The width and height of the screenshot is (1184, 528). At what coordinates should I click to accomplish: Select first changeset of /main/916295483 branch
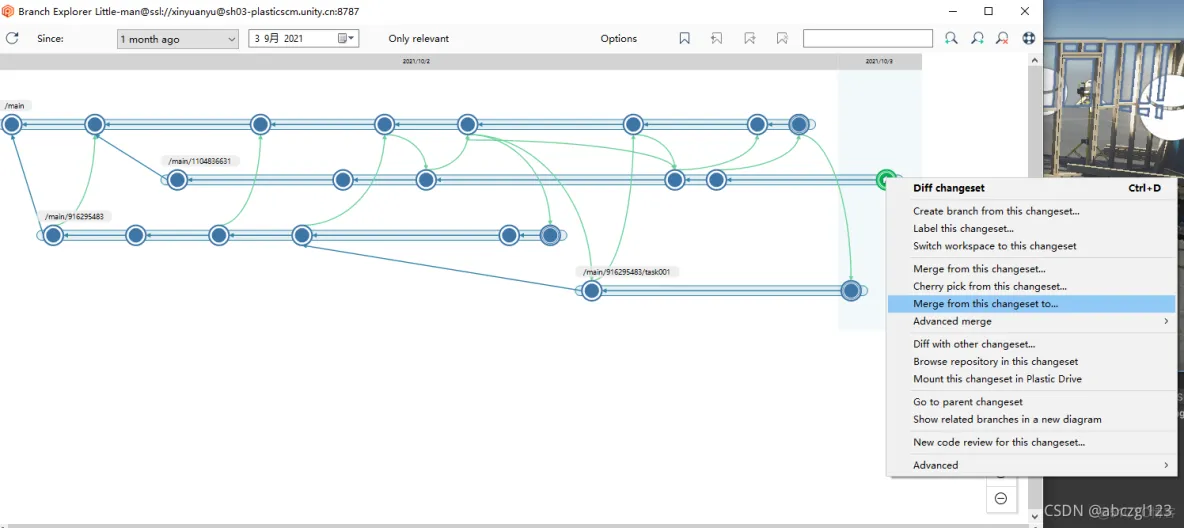53,236
